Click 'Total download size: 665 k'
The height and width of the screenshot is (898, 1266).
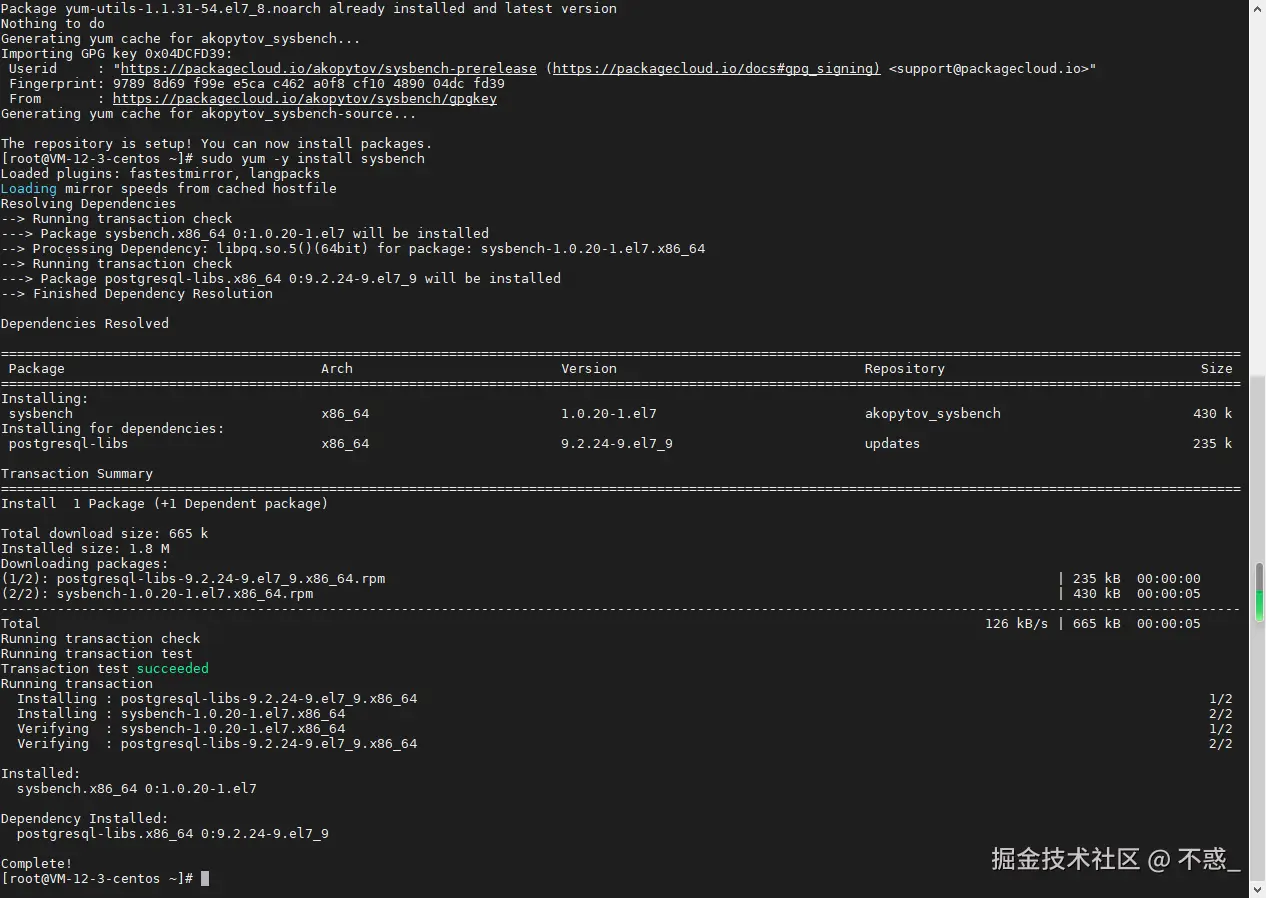(x=105, y=534)
